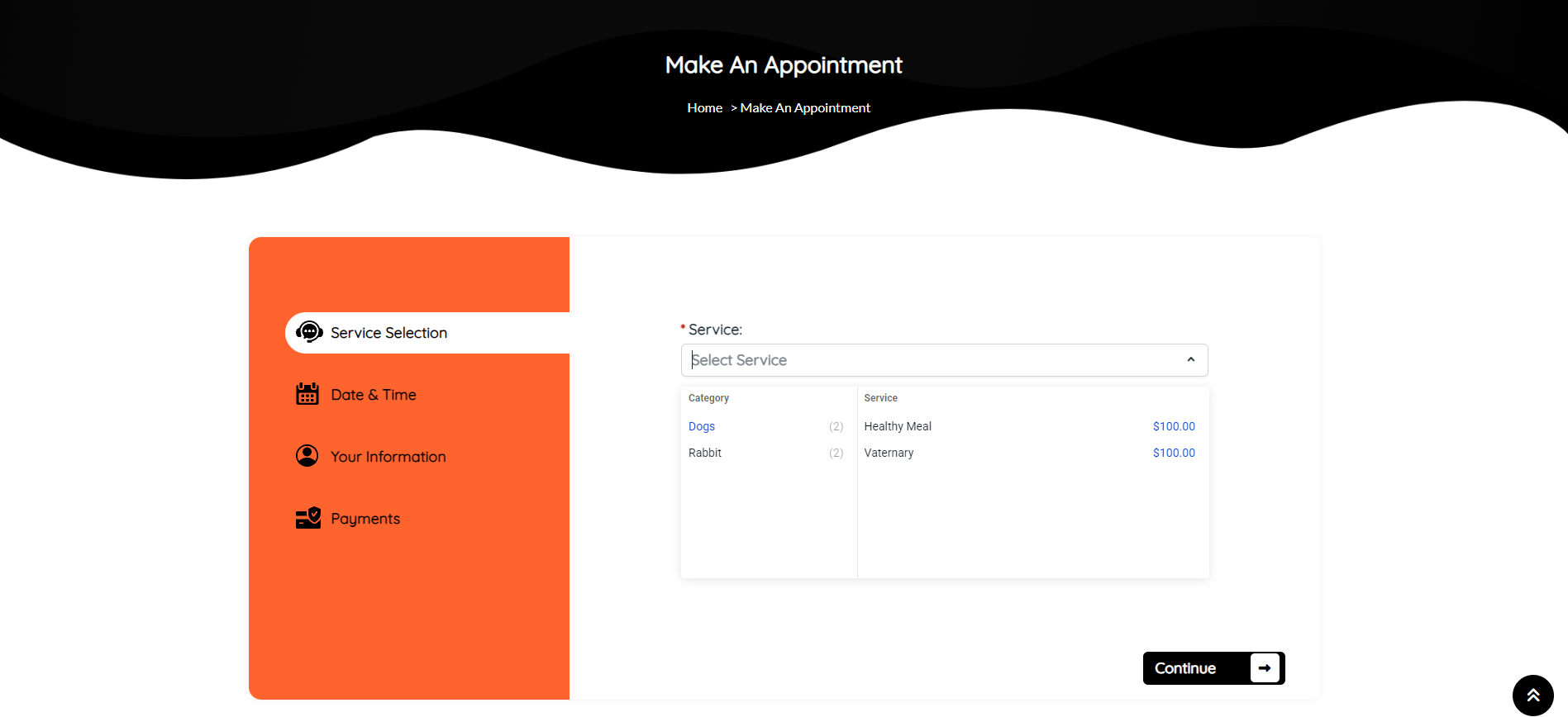Select the Rabbit category

pyautogui.click(x=705, y=453)
